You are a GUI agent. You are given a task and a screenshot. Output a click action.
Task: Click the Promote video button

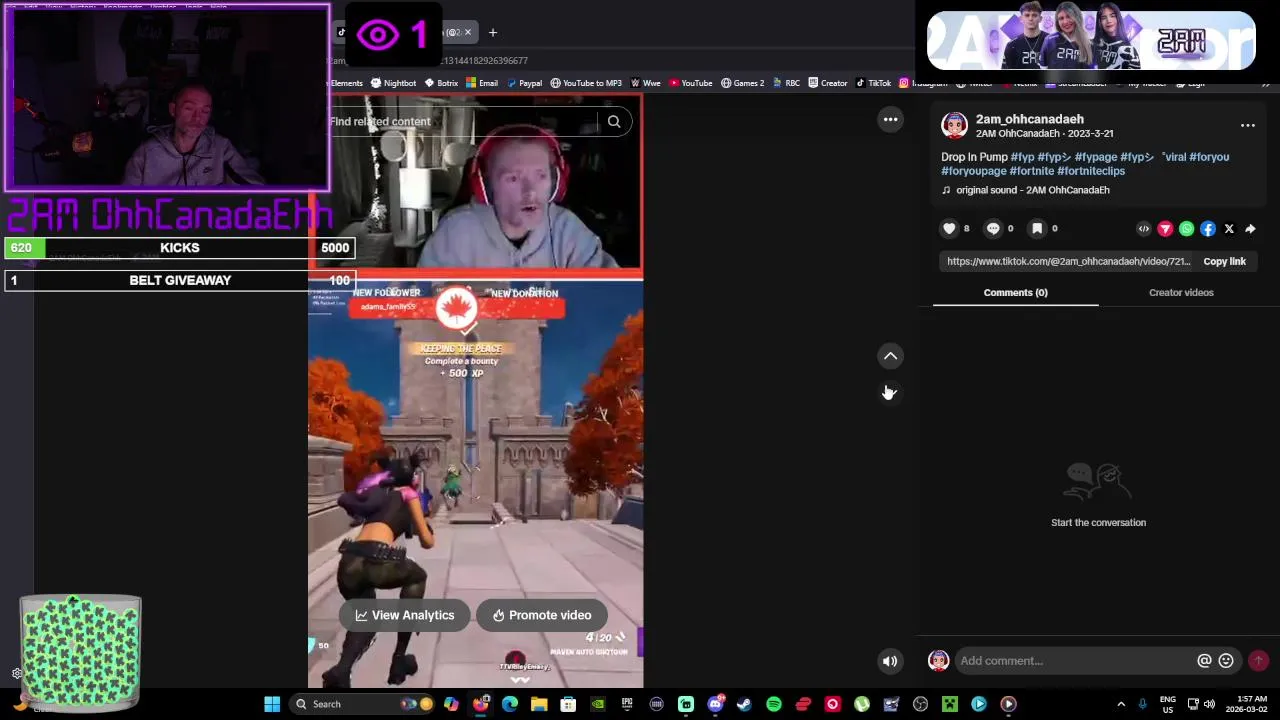(x=541, y=615)
